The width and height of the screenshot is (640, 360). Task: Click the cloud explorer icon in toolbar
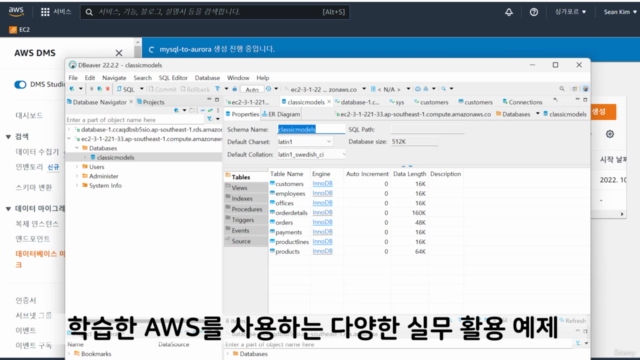click(418, 89)
